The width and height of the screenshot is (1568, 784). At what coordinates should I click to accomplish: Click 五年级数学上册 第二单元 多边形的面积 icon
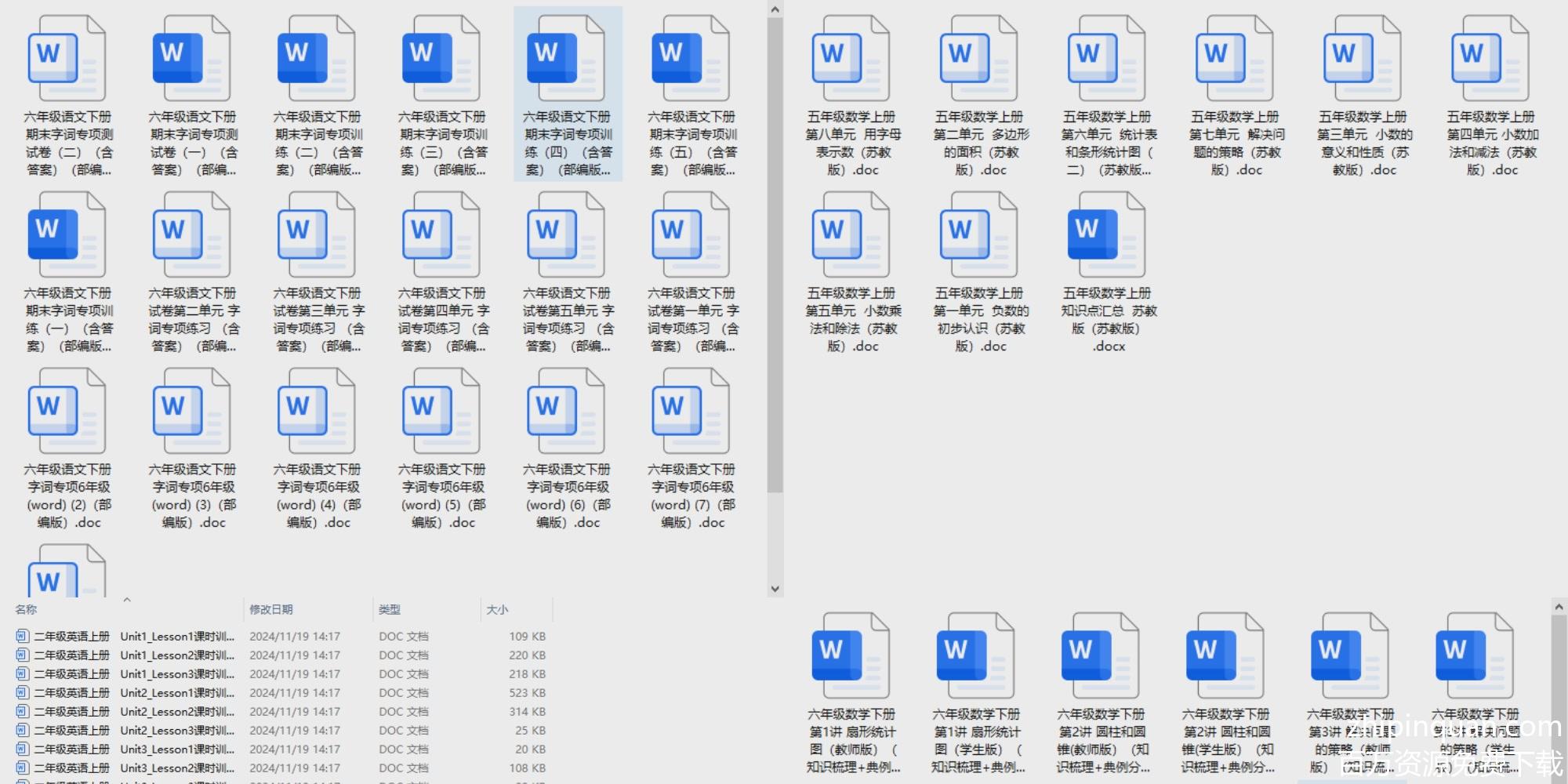[978, 59]
